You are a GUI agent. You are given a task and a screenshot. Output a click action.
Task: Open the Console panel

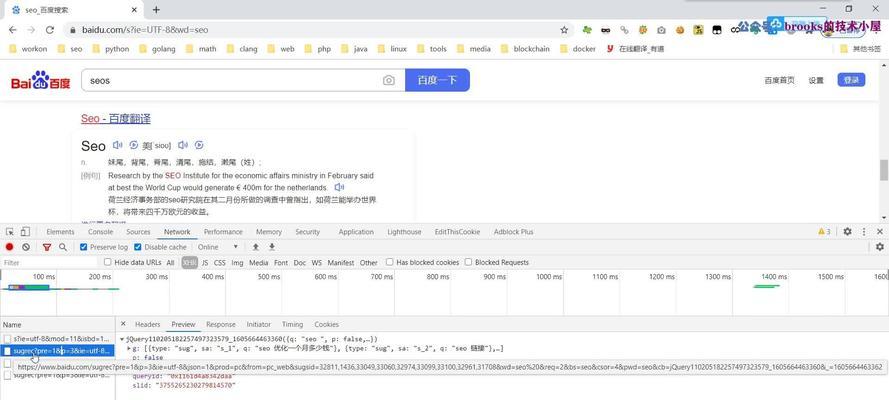[100, 232]
